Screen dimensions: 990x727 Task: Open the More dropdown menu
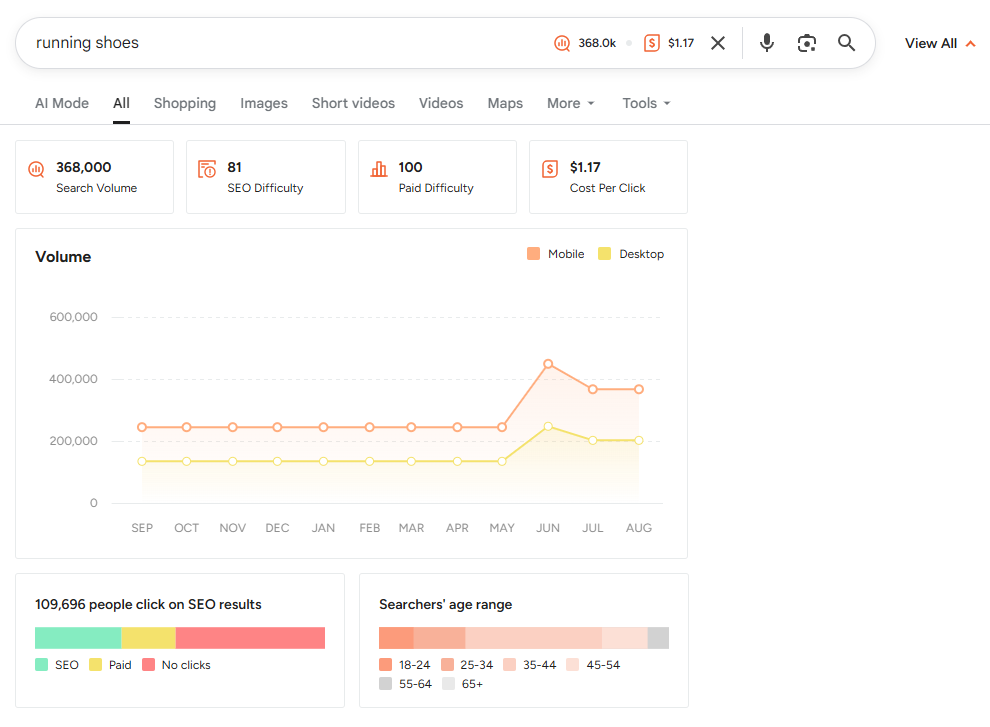pos(570,103)
